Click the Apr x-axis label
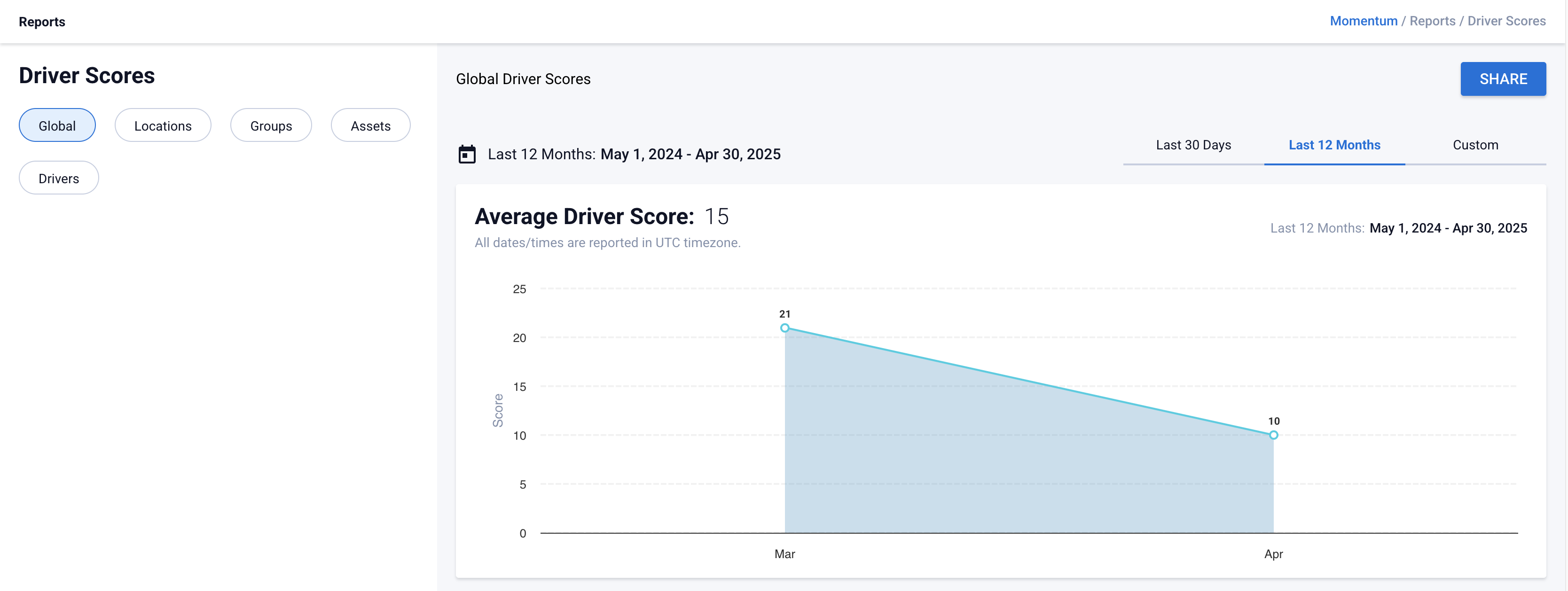Image resolution: width=1568 pixels, height=591 pixels. [1273, 554]
